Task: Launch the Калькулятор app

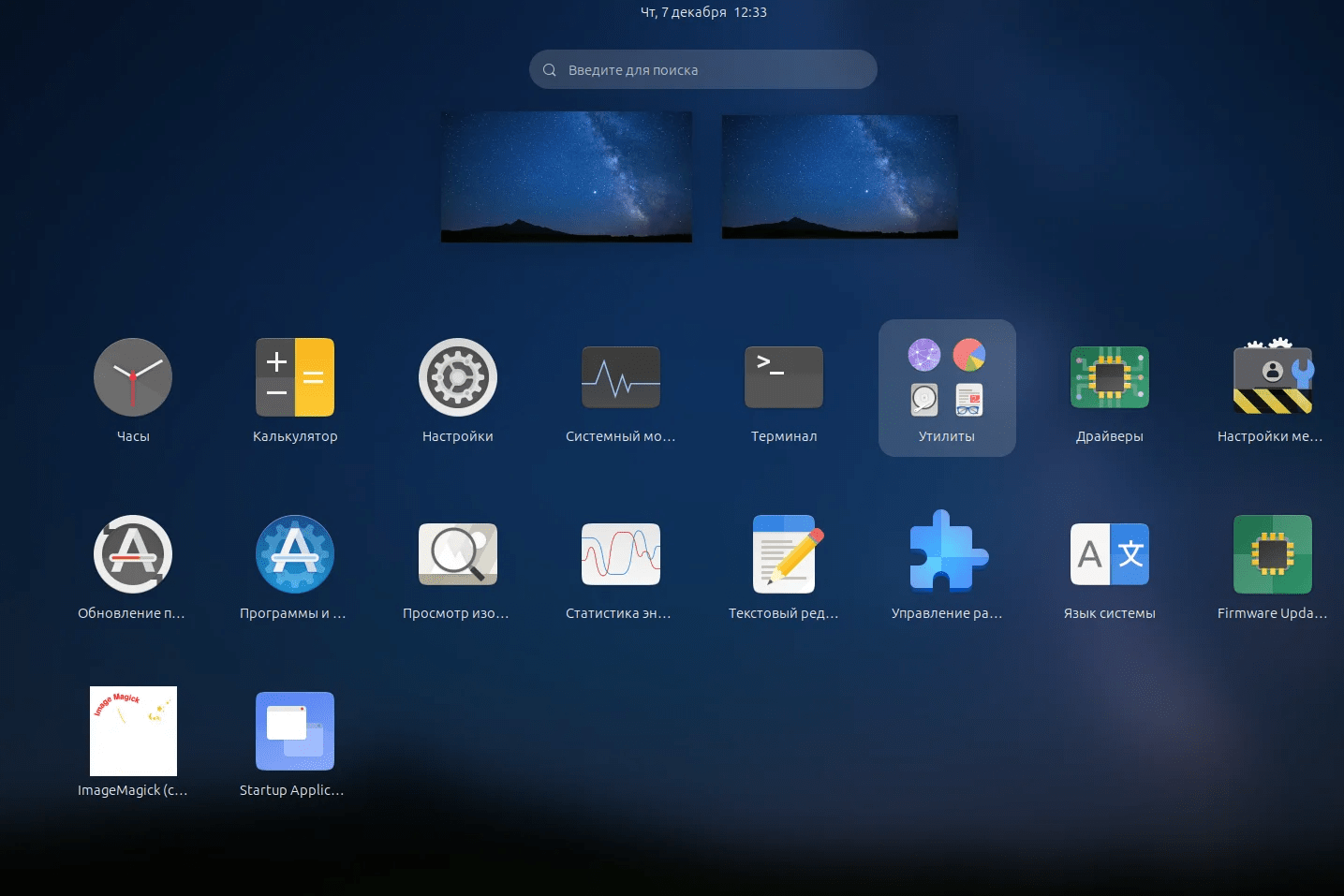Action: coord(295,377)
